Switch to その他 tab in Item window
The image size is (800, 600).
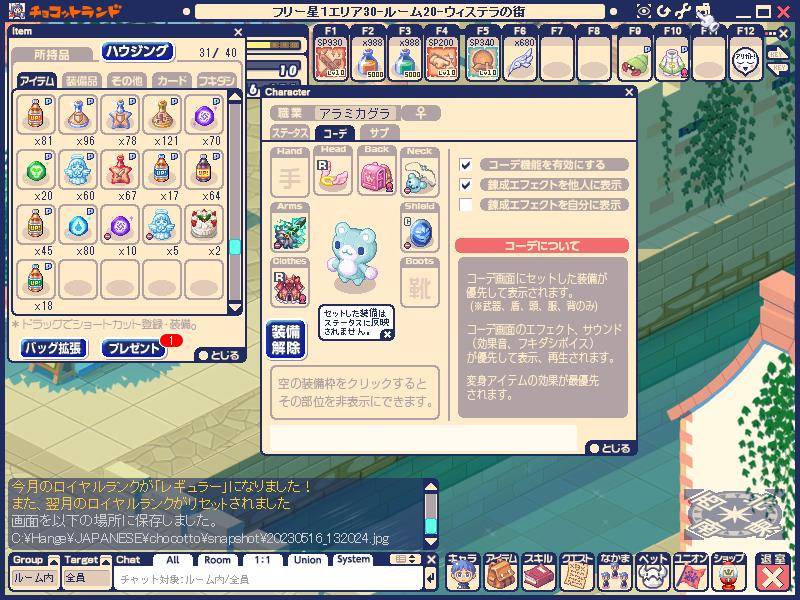click(x=127, y=81)
